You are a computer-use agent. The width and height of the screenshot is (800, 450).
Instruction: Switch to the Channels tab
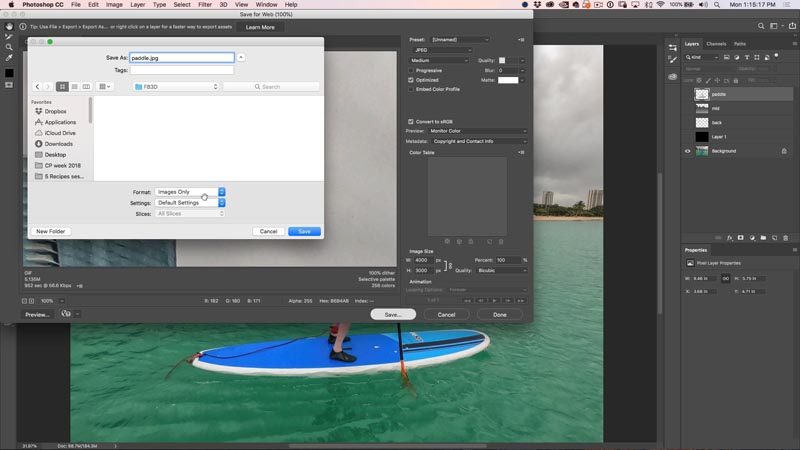click(716, 44)
